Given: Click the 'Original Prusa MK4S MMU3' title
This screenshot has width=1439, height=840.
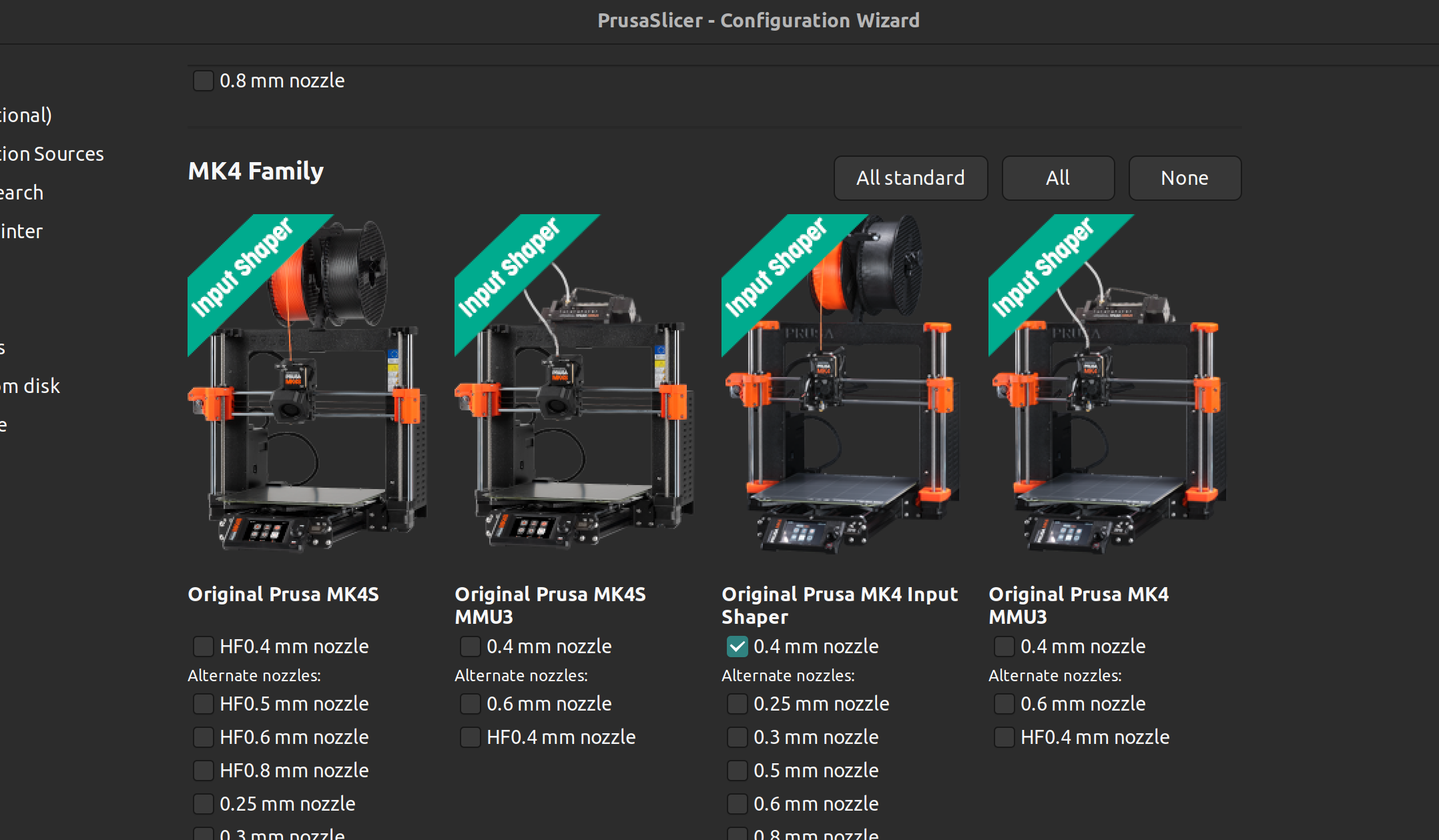Looking at the screenshot, I should 550,605.
